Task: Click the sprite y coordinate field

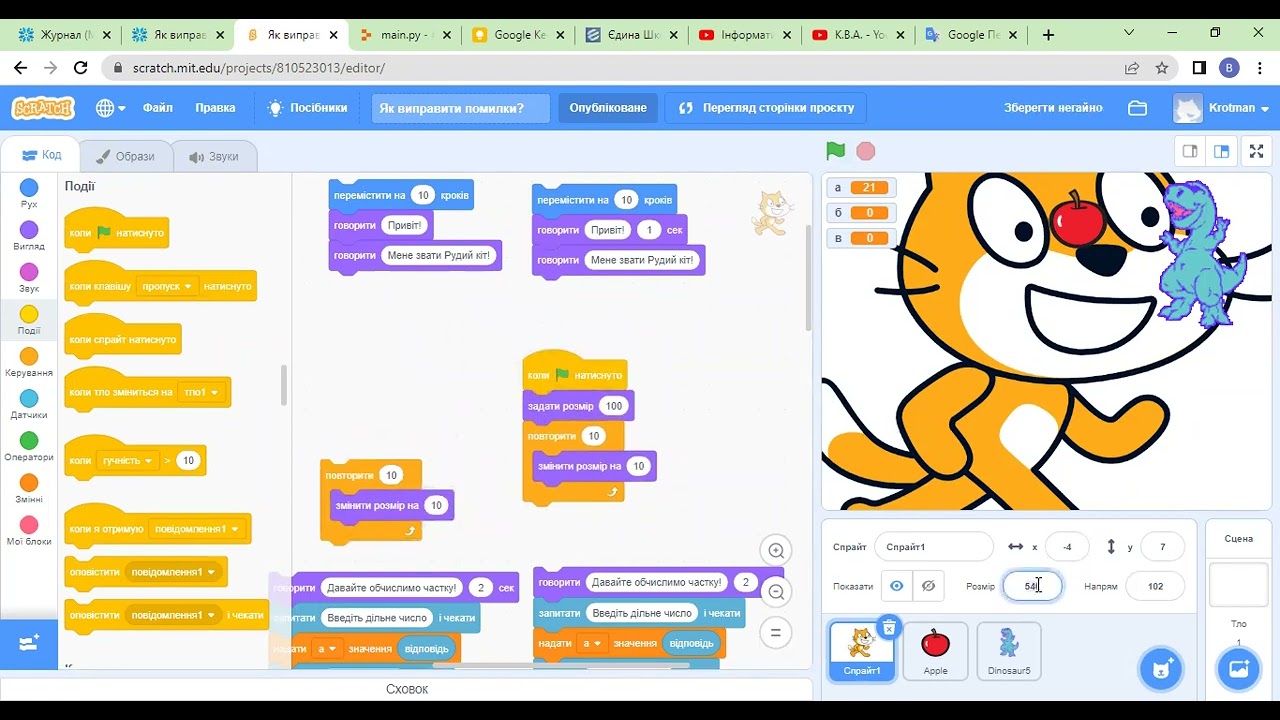Action: (1162, 547)
